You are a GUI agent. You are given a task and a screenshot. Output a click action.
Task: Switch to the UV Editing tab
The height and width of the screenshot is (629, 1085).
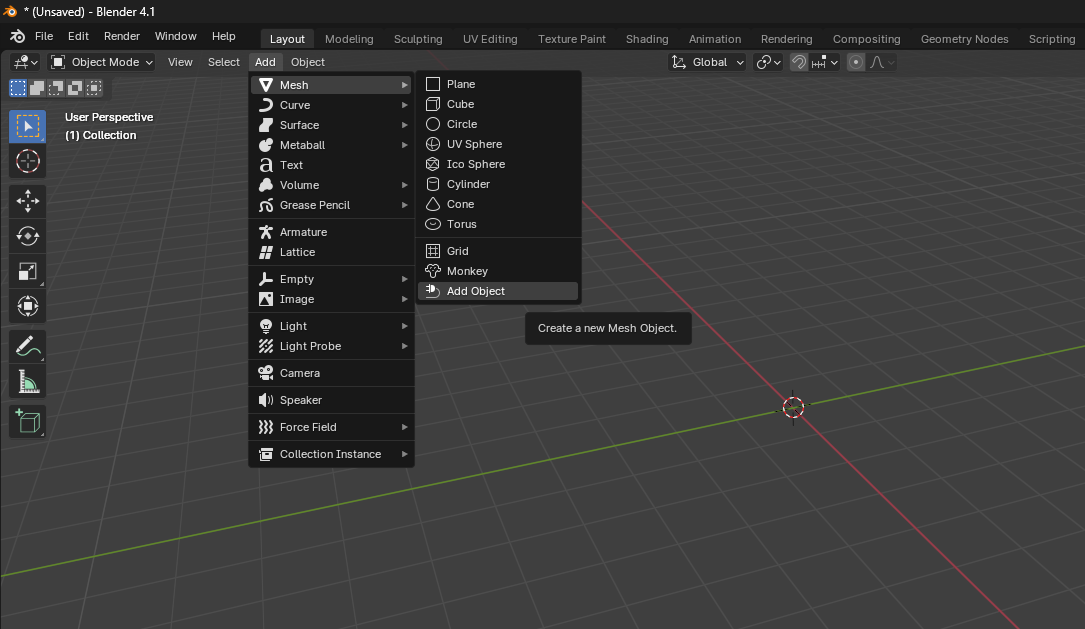click(490, 39)
